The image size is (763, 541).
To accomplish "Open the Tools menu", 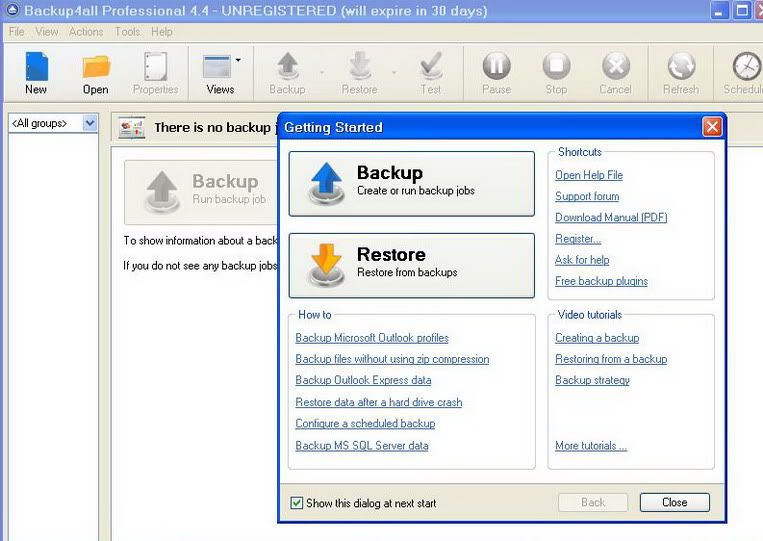I will (127, 32).
